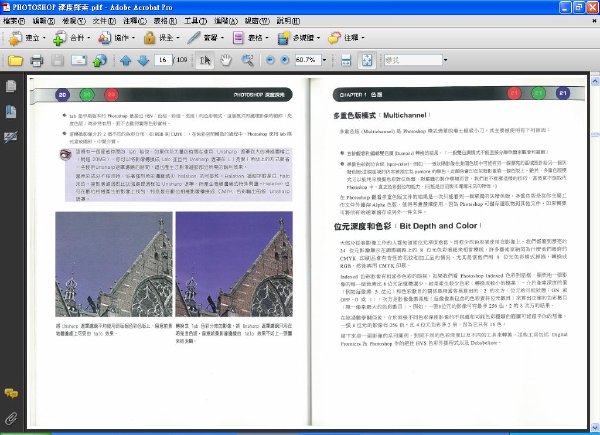This screenshot has width=600, height=435.
Task: Open the Signatures panel in sidebar
Action: (11, 137)
